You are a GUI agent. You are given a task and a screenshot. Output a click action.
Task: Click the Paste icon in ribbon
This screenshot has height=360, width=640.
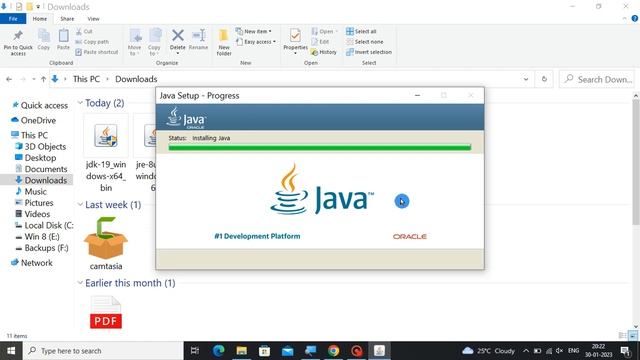[x=63, y=36]
